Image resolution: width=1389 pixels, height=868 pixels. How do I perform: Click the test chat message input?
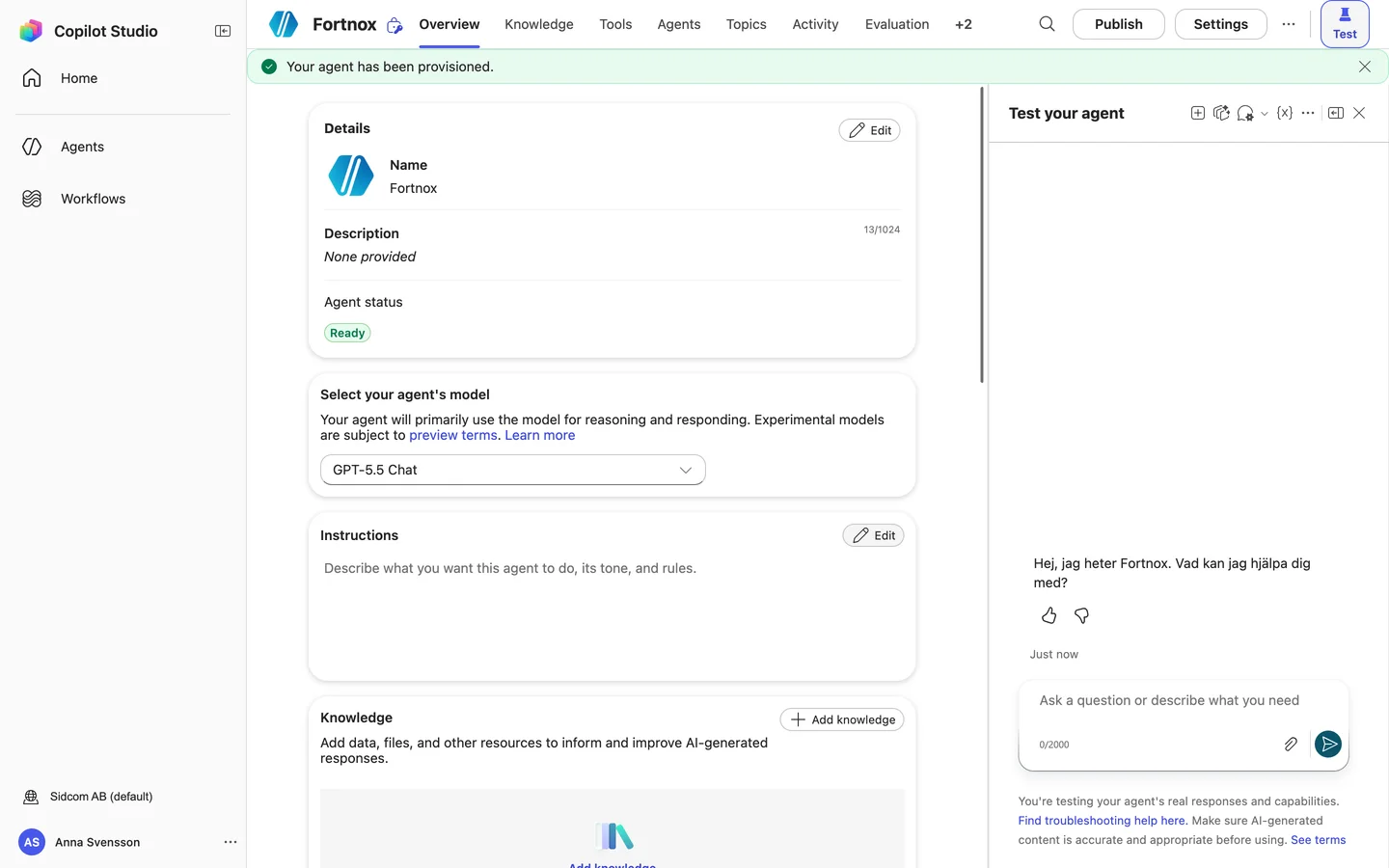point(1184,701)
